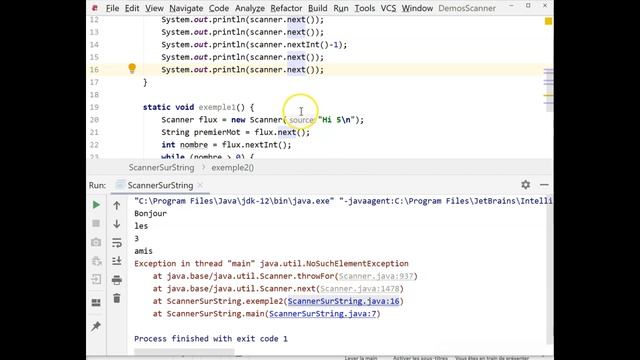Clear console with trash icon

[x=117, y=298]
